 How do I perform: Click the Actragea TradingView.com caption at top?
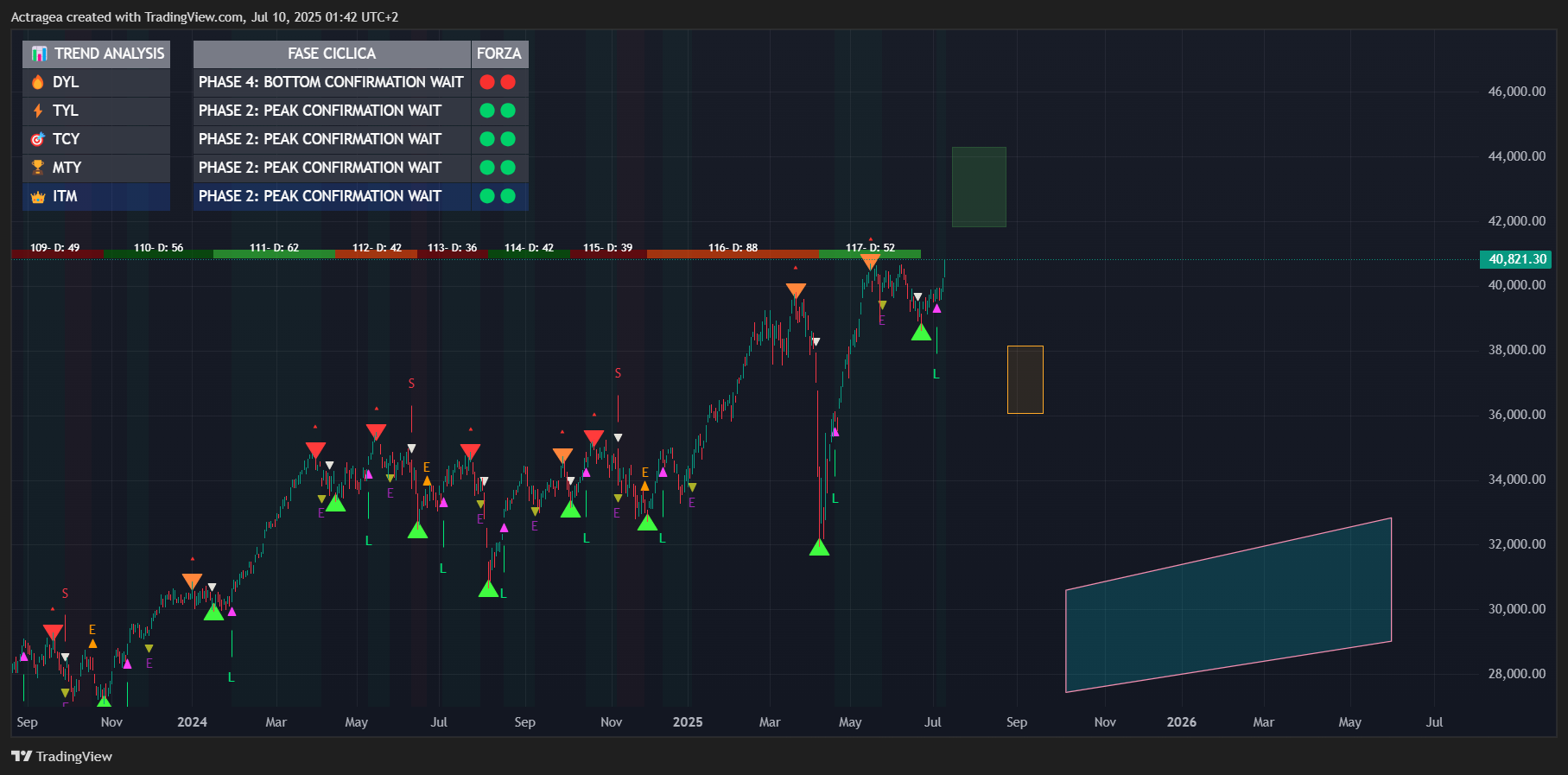[x=205, y=17]
